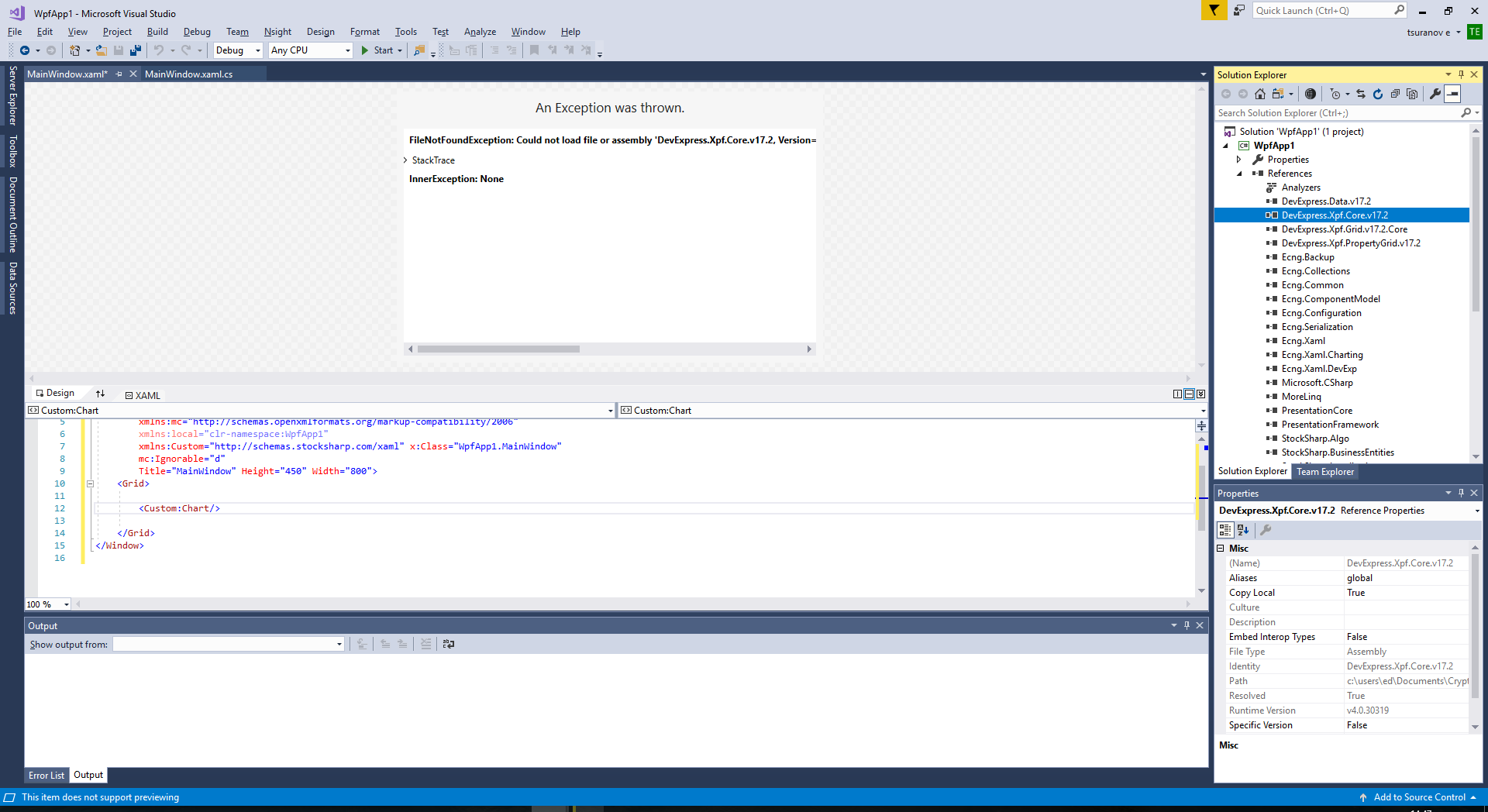Viewport: 1488px width, 812px height.
Task: Click the feedback icon next to Quick Launch
Action: pyautogui.click(x=1239, y=10)
